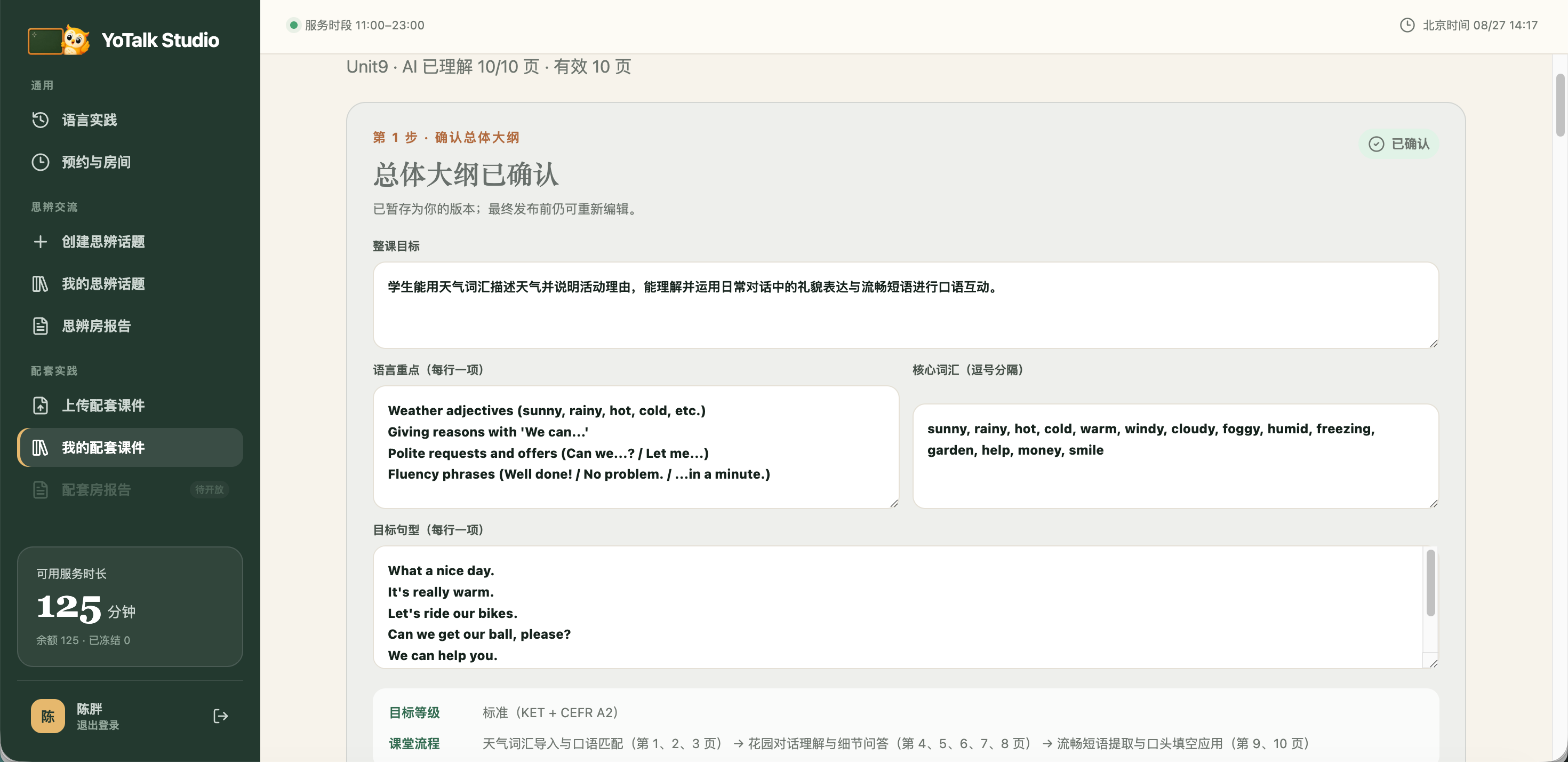Go to 我的思辨话题 in the sidebar
The image size is (1568, 762).
point(130,284)
